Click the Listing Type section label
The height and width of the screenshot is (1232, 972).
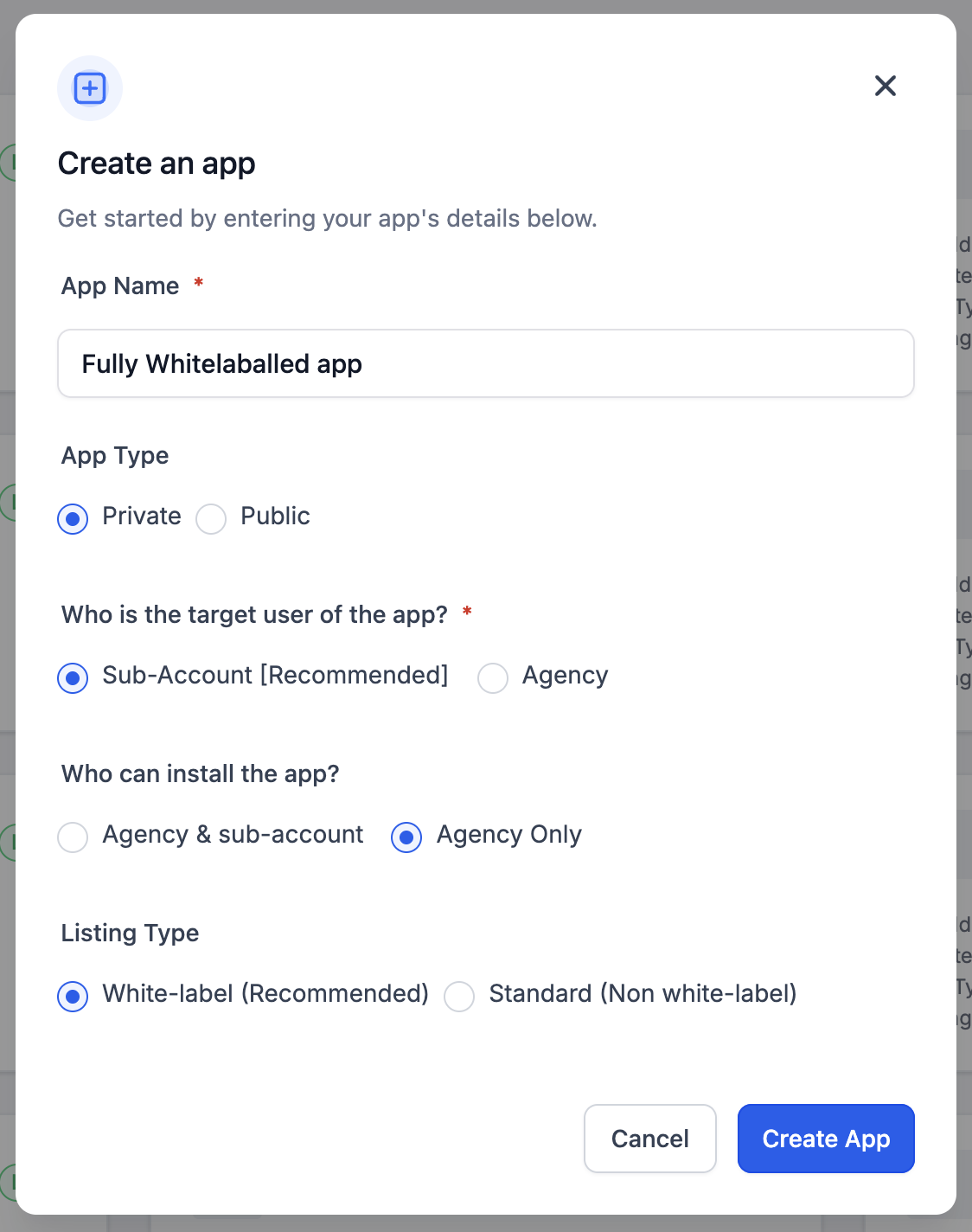[130, 933]
